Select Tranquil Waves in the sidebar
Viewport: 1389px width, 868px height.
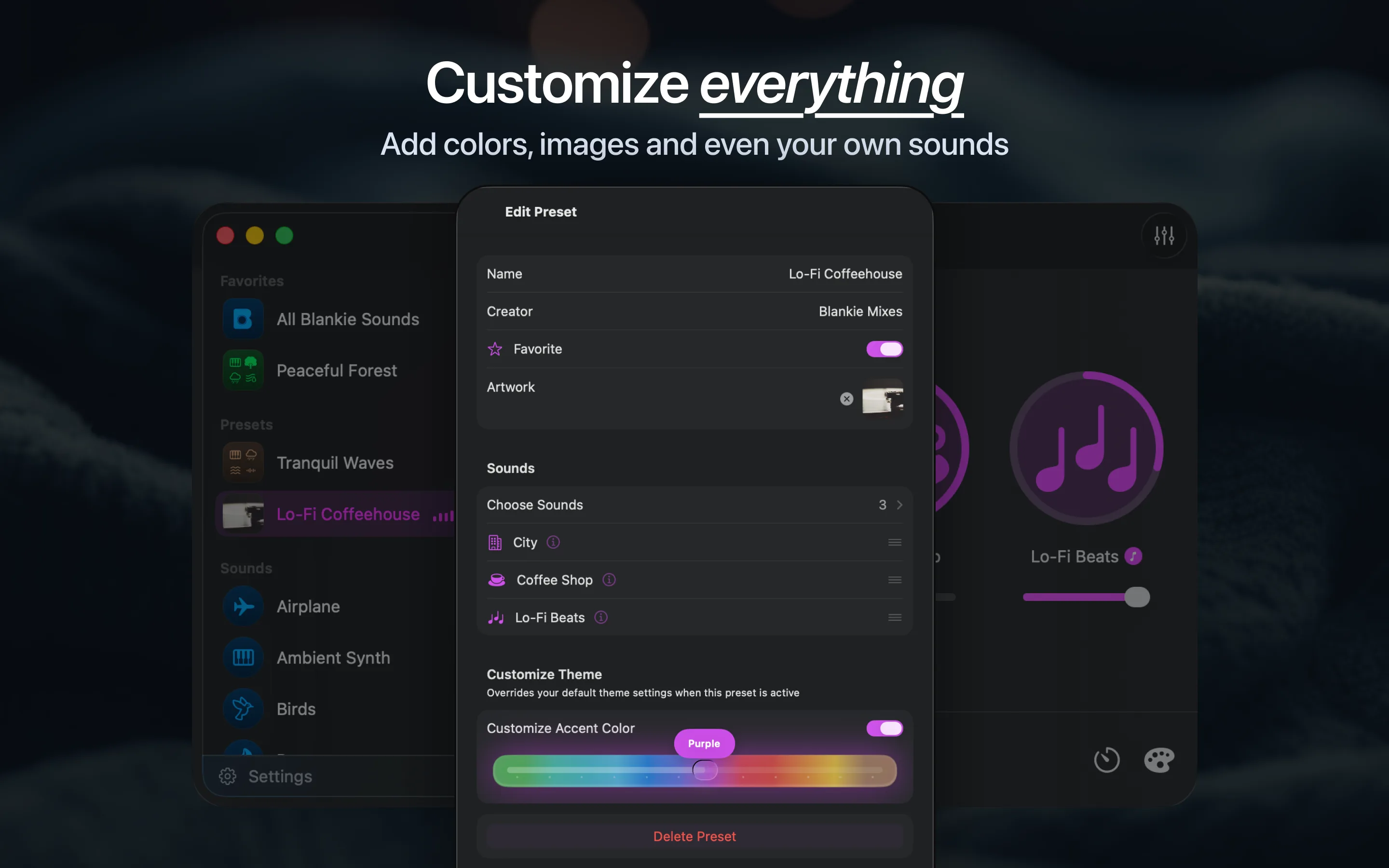tap(336, 463)
